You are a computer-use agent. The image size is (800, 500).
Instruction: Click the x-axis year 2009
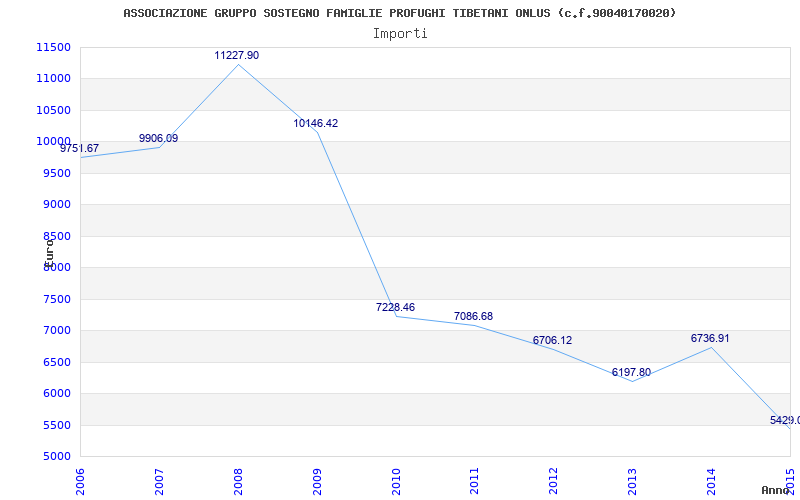pos(317,481)
